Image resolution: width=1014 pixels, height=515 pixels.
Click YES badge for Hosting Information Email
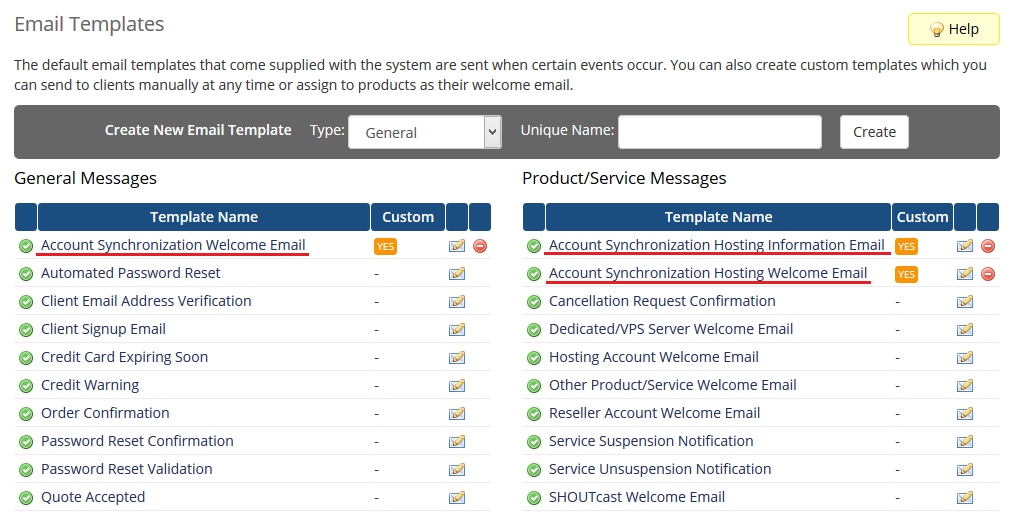coord(907,247)
